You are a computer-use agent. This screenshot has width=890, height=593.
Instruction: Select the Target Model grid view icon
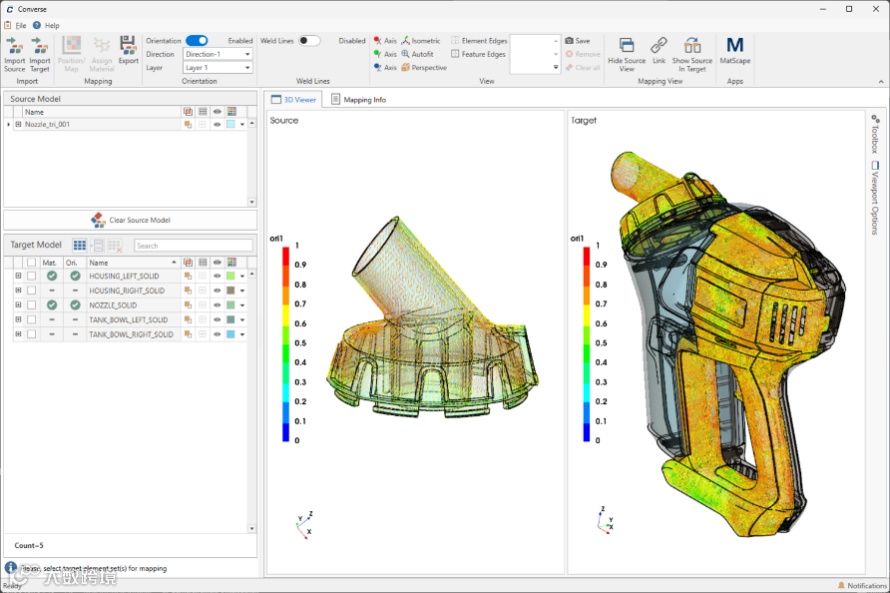tap(79, 245)
